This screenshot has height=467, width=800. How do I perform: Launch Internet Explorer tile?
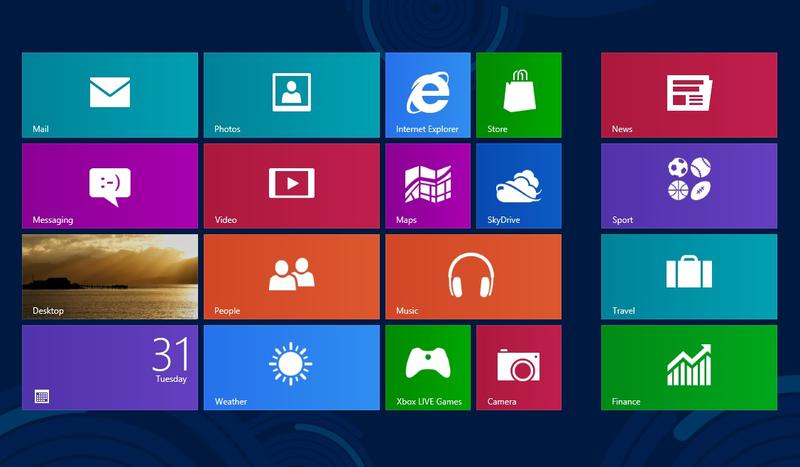tap(428, 95)
